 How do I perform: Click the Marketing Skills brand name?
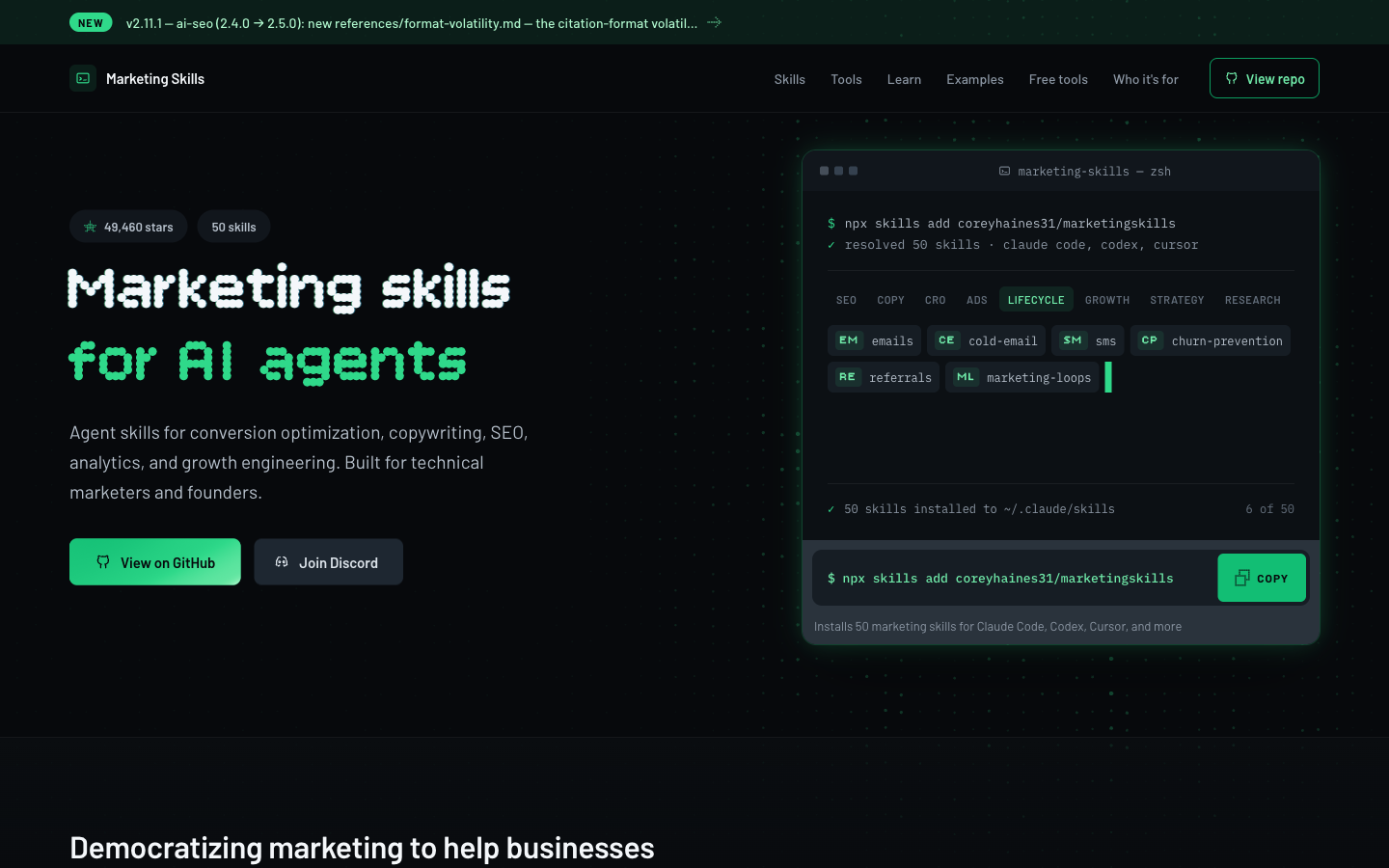point(155,79)
